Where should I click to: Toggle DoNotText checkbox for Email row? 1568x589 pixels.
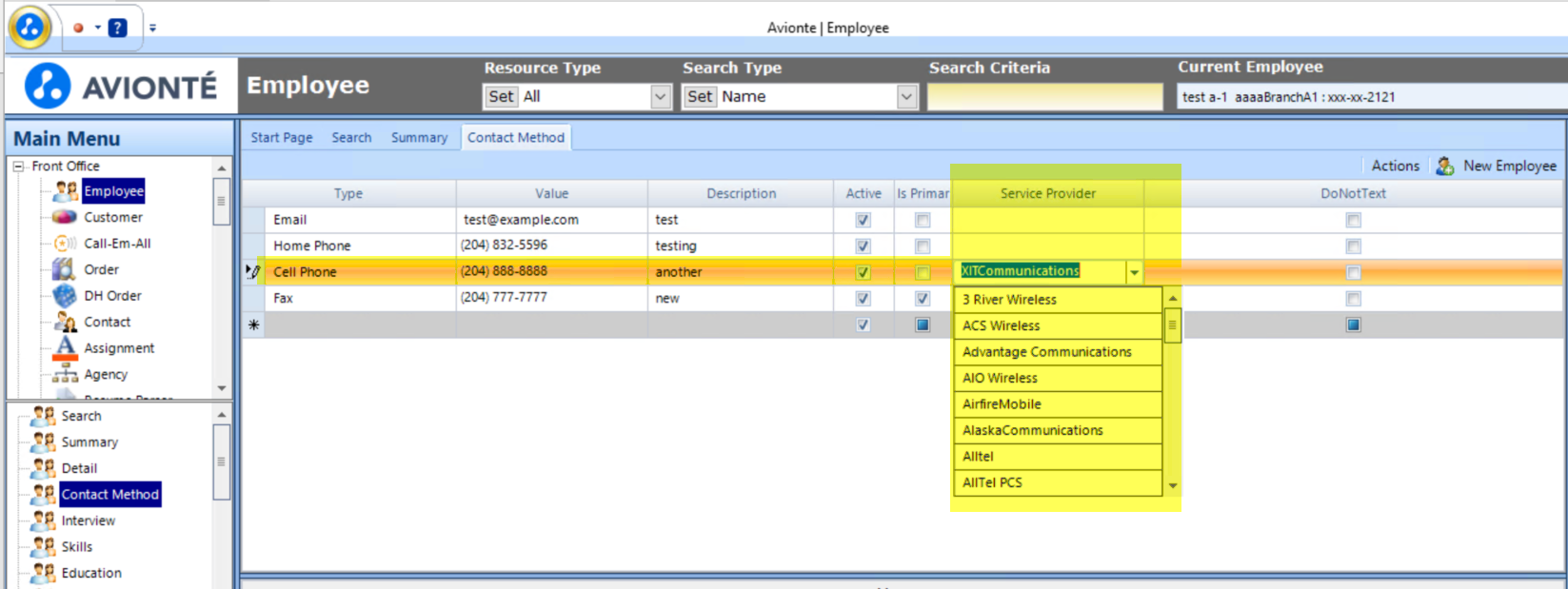pos(1353,220)
